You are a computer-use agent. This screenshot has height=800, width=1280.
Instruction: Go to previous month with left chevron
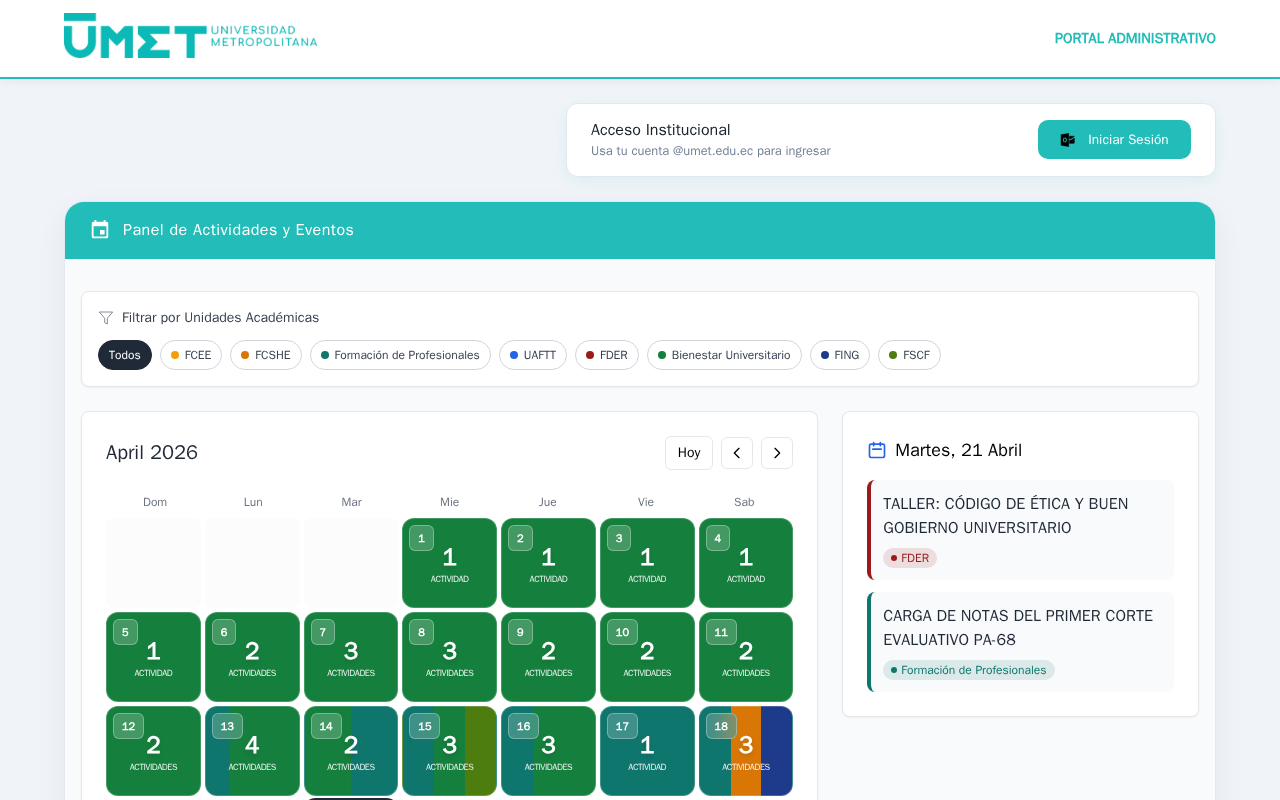pos(737,453)
